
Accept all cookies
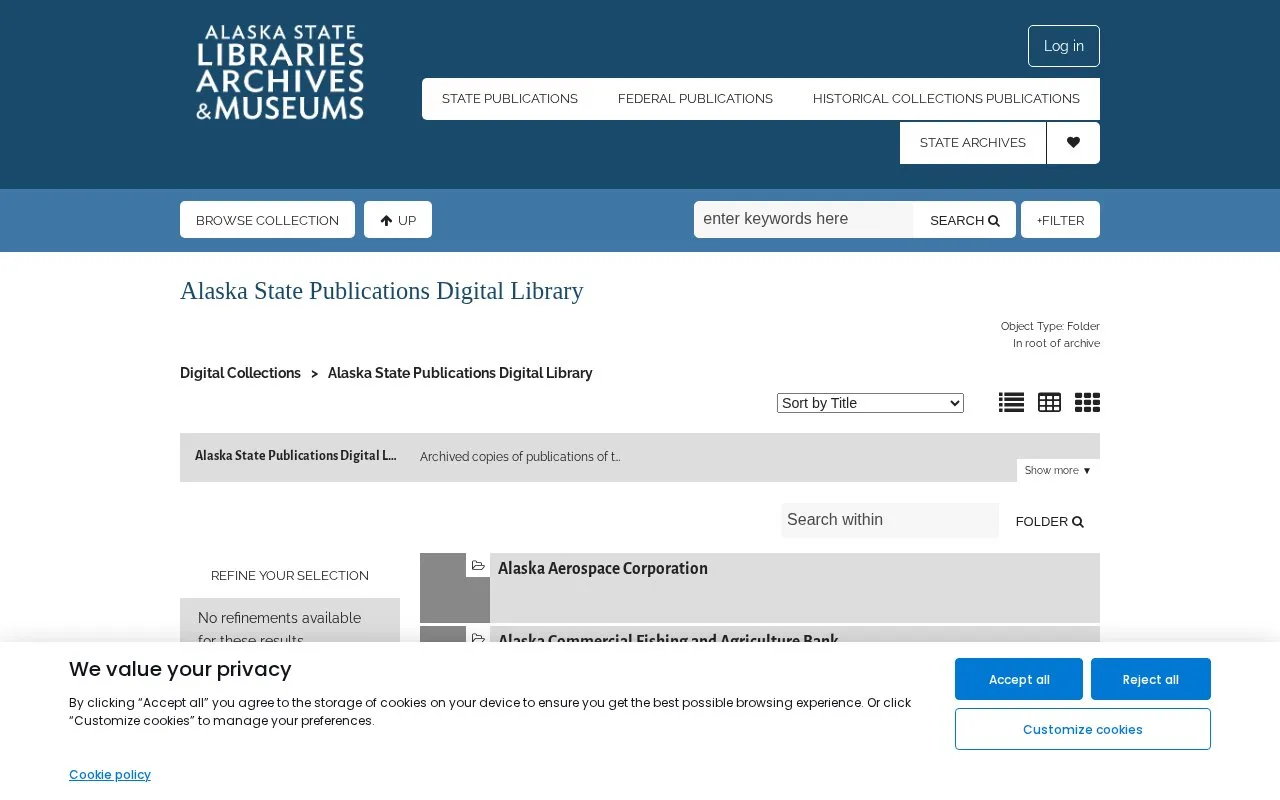pos(1019,679)
